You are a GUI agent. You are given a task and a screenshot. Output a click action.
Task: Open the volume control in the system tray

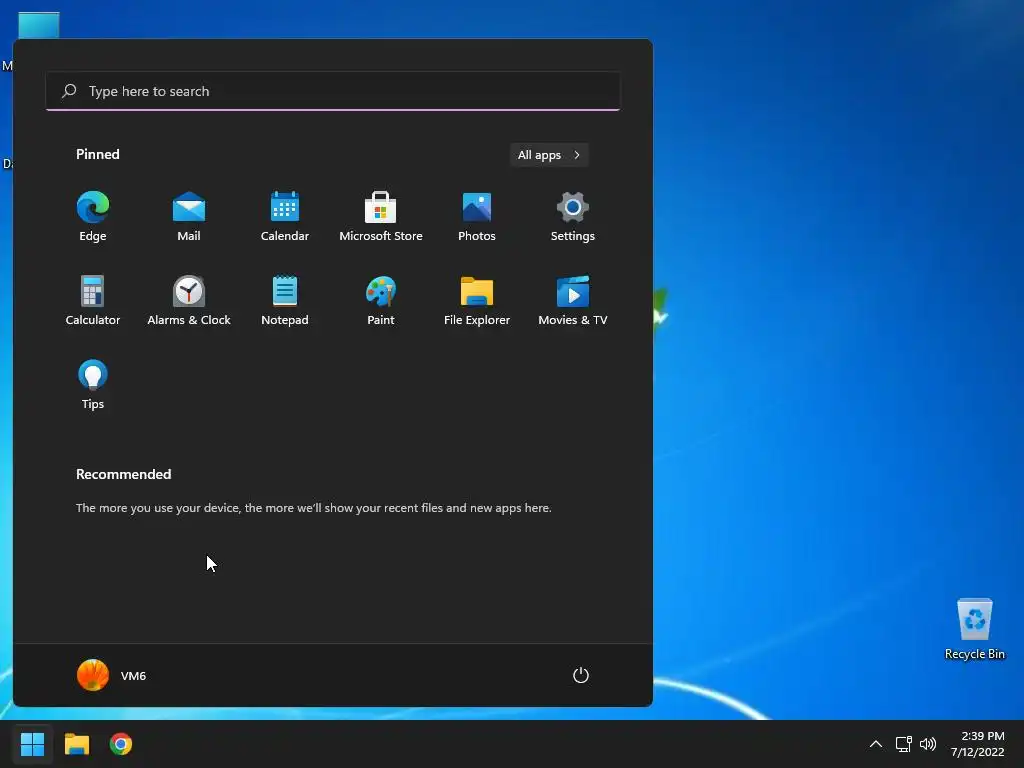(928, 744)
